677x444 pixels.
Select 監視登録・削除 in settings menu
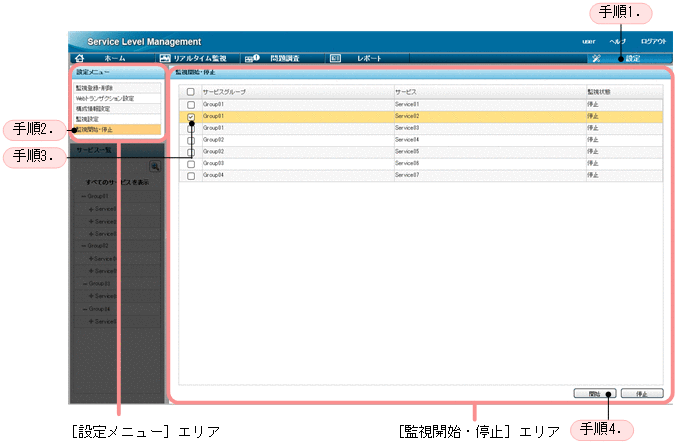tap(117, 88)
